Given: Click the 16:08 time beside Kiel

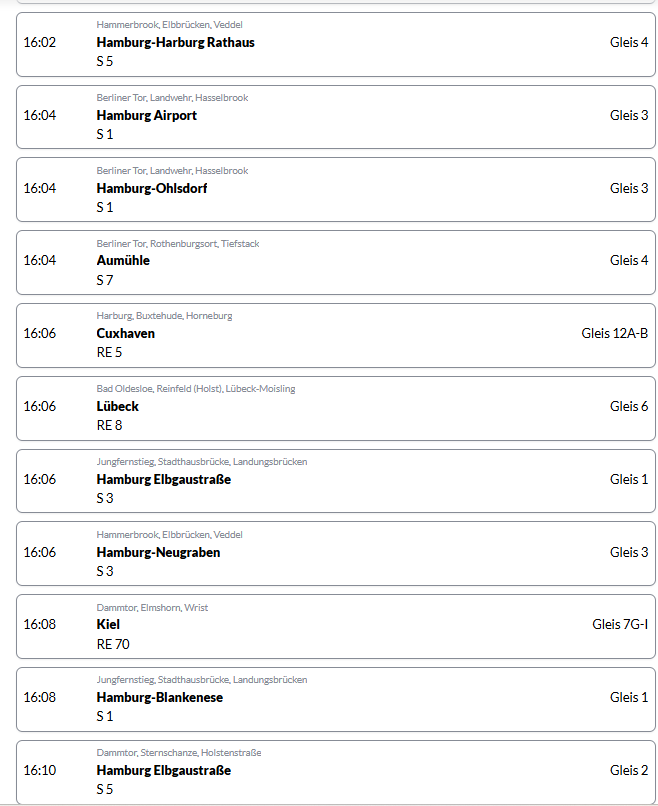Looking at the screenshot, I should pyautogui.click(x=40, y=625).
